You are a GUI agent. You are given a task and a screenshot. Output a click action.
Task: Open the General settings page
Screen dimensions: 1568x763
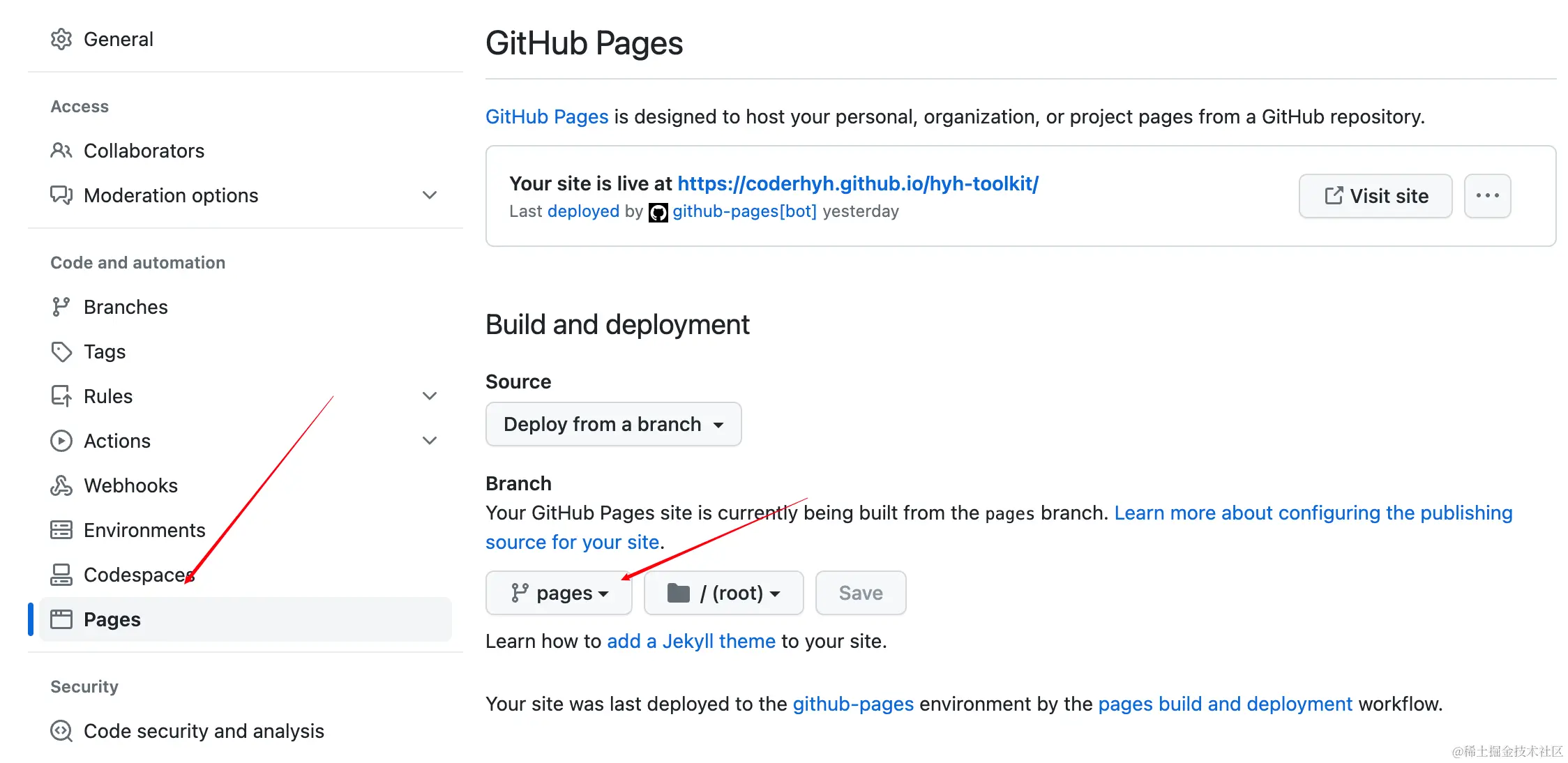(246, 39)
